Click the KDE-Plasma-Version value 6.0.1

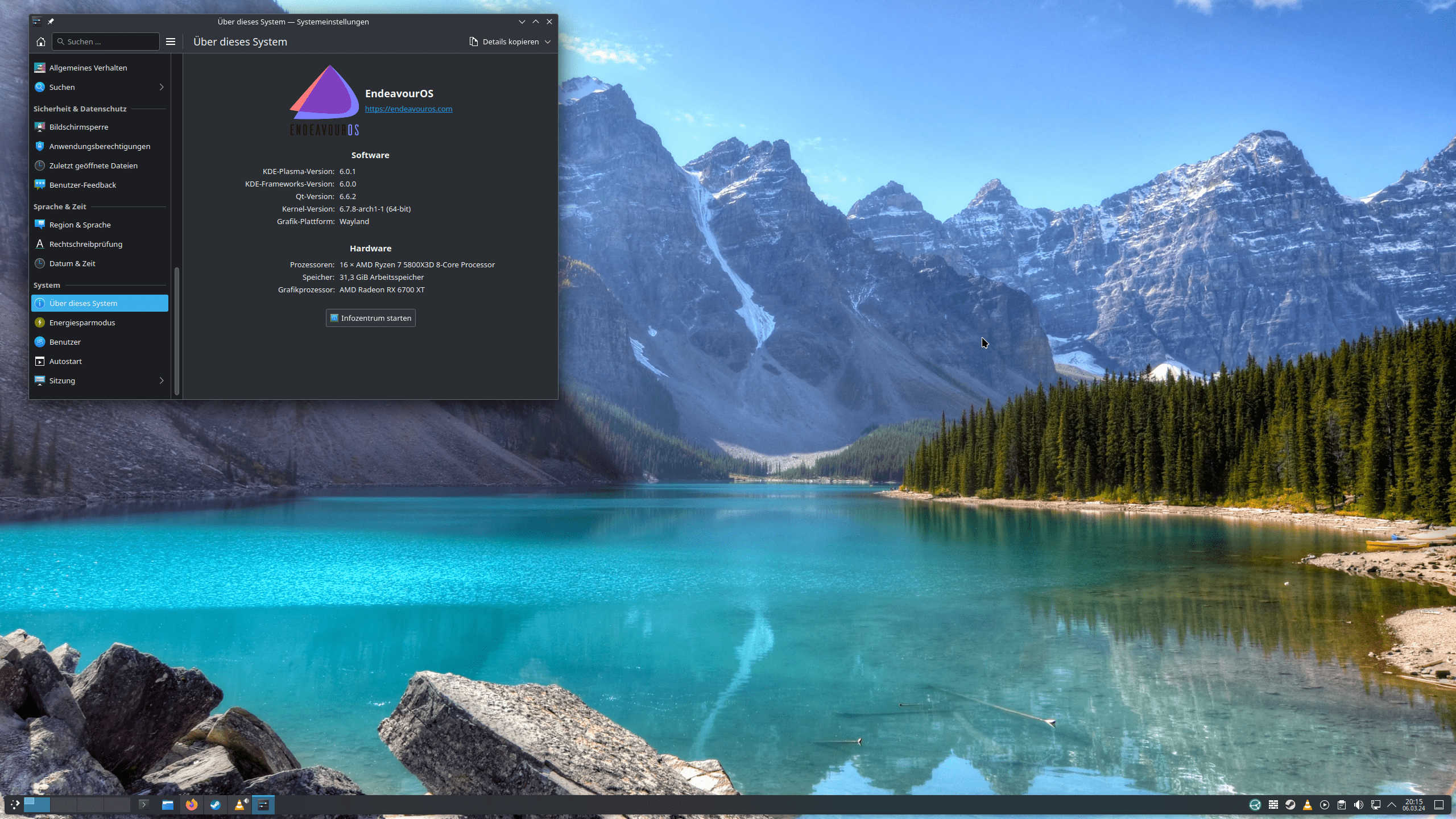click(x=348, y=171)
